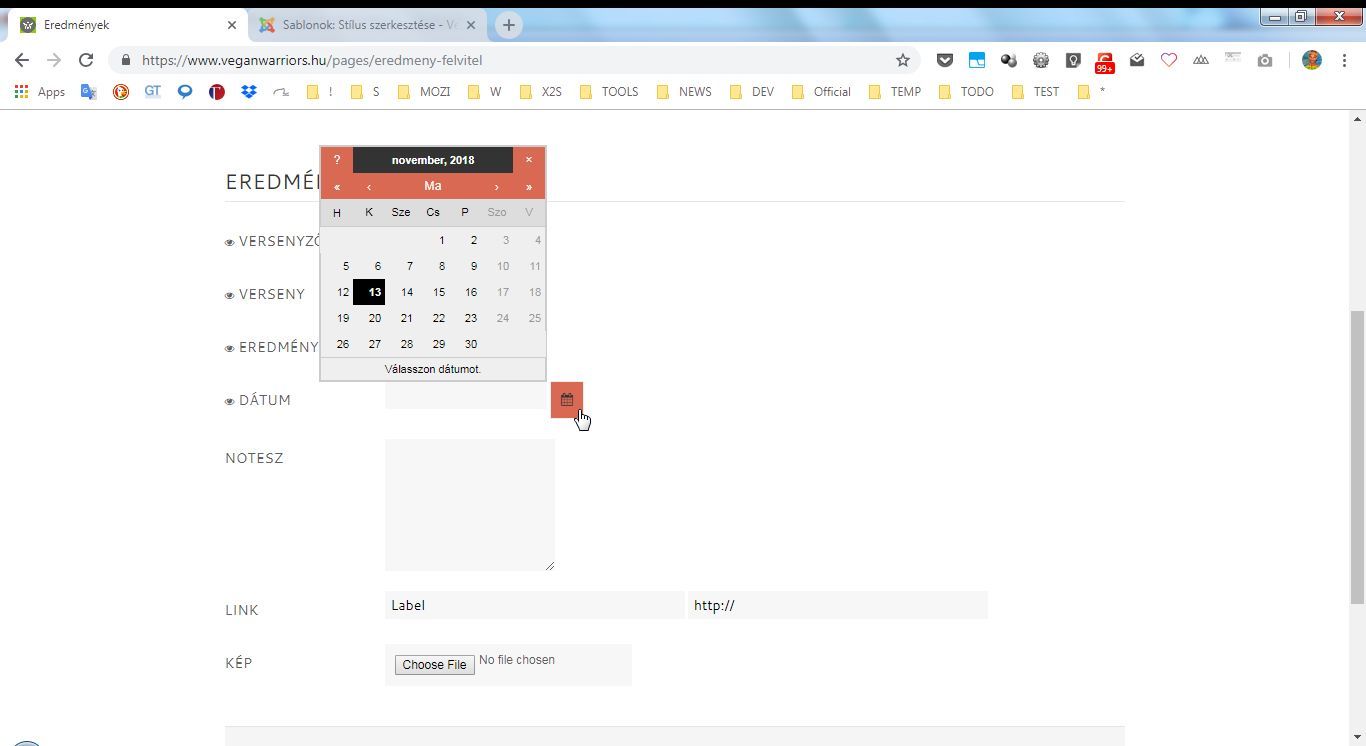Screen dimensions: 1366x746
Task: Toggle eye icon beside Dátum label
Action: (x=230, y=402)
